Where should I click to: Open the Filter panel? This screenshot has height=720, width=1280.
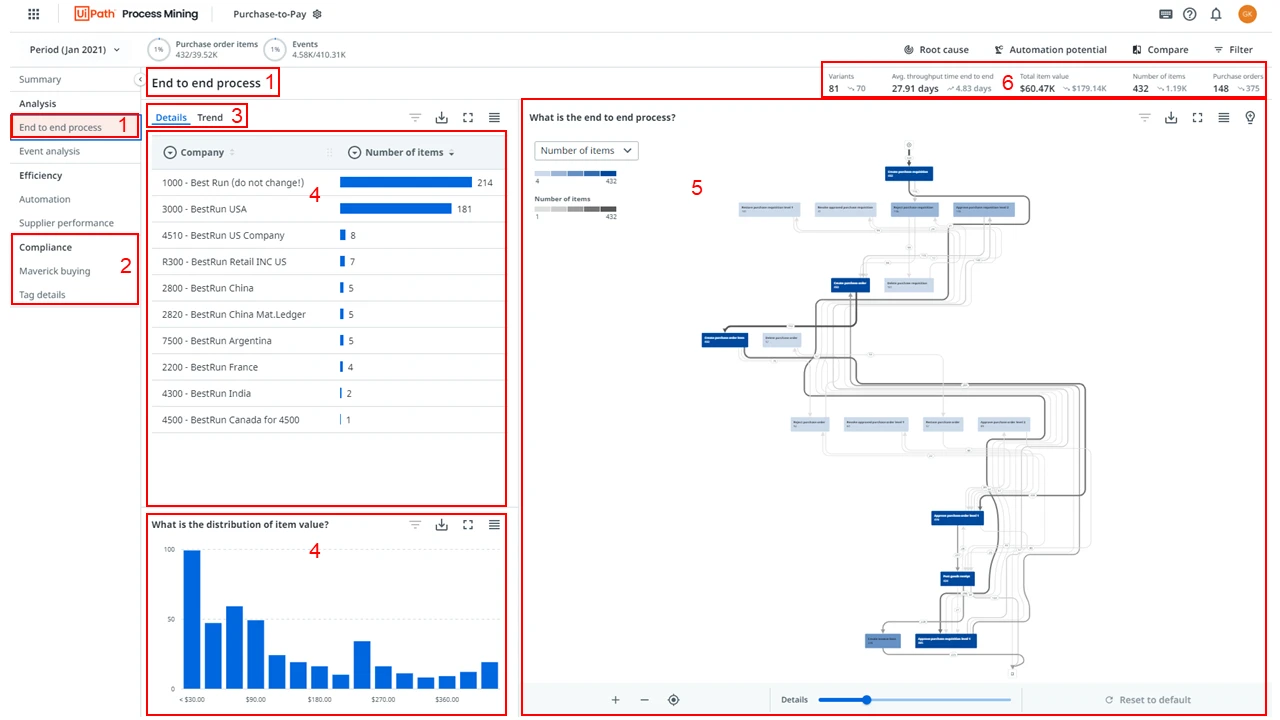pyautogui.click(x=1233, y=49)
